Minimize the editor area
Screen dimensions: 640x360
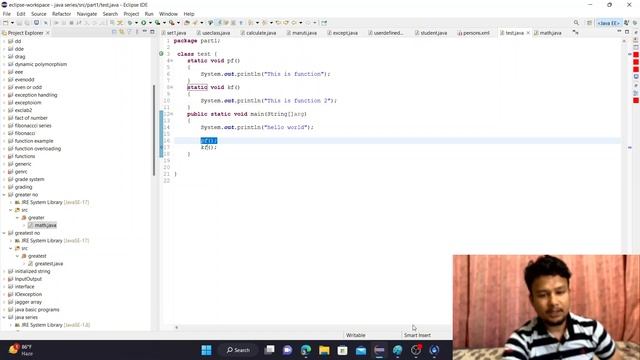point(619,31)
